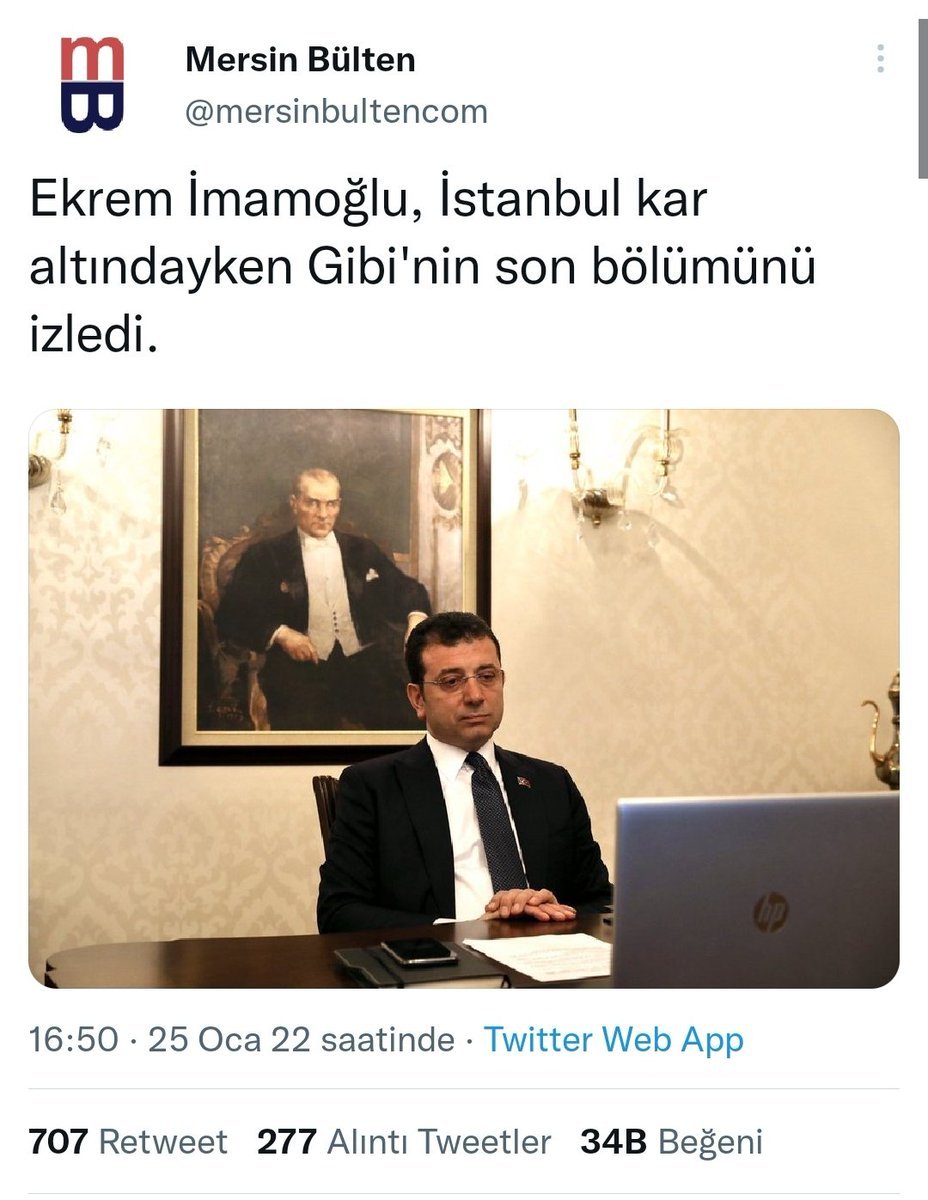Click the smartphone lying on the desk
The width and height of the screenshot is (928, 1200).
pyautogui.click(x=418, y=951)
